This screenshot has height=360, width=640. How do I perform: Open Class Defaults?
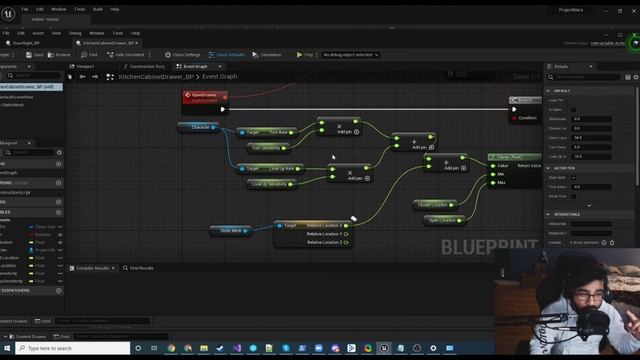click(227, 55)
